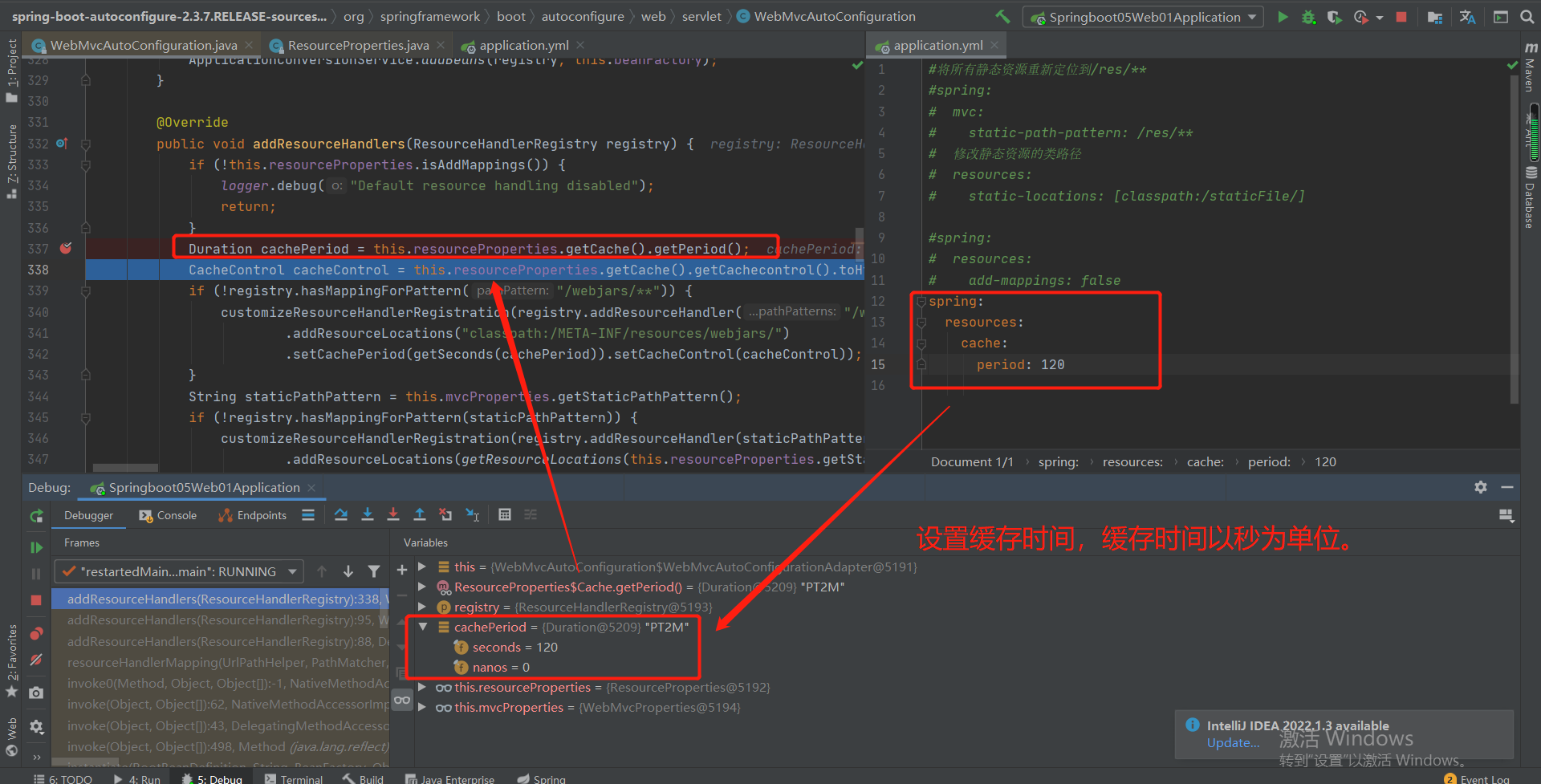Click the Build project hammer icon
Viewport: 1541px width, 784px height.
1002,16
